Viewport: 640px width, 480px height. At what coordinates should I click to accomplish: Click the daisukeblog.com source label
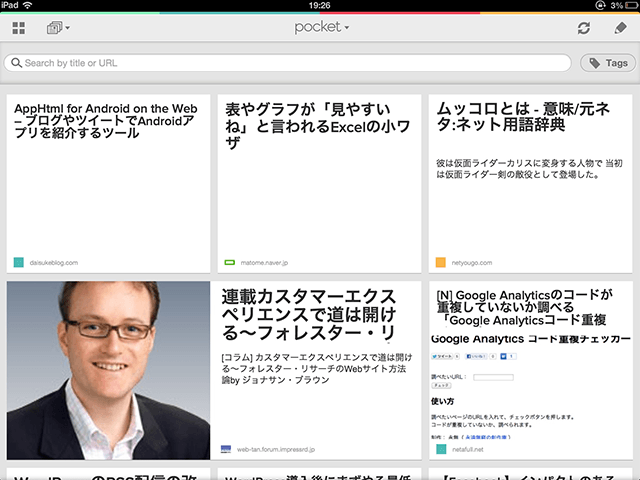(53, 262)
